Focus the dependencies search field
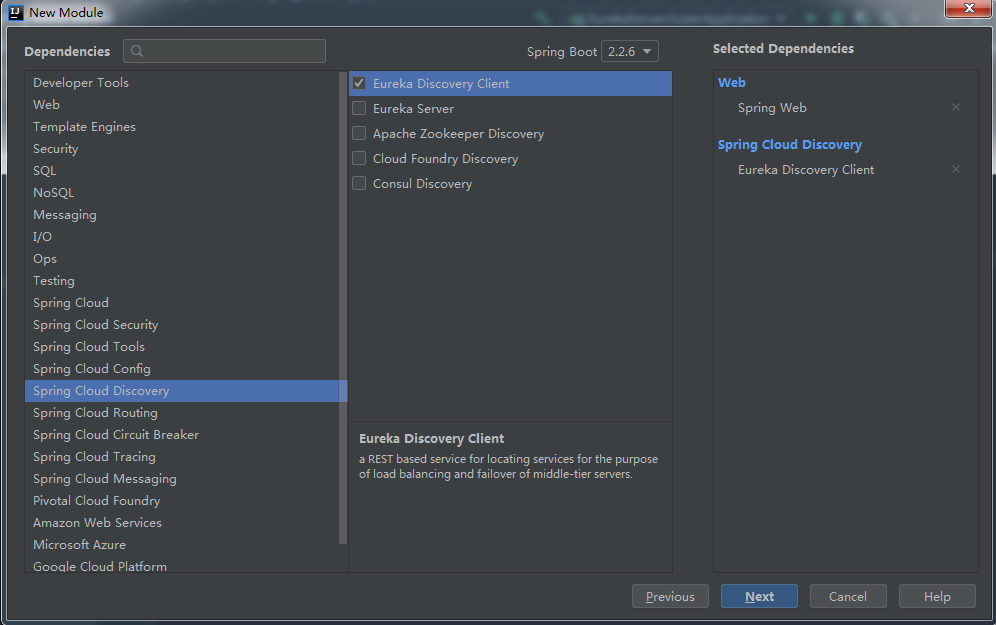Screen dimensions: 996x625 [x=224, y=51]
